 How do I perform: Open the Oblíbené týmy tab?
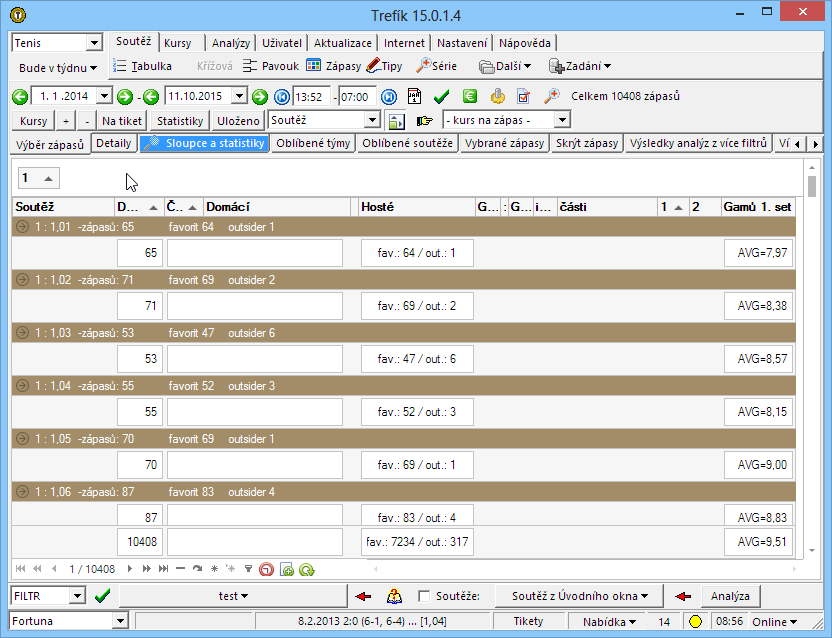313,144
